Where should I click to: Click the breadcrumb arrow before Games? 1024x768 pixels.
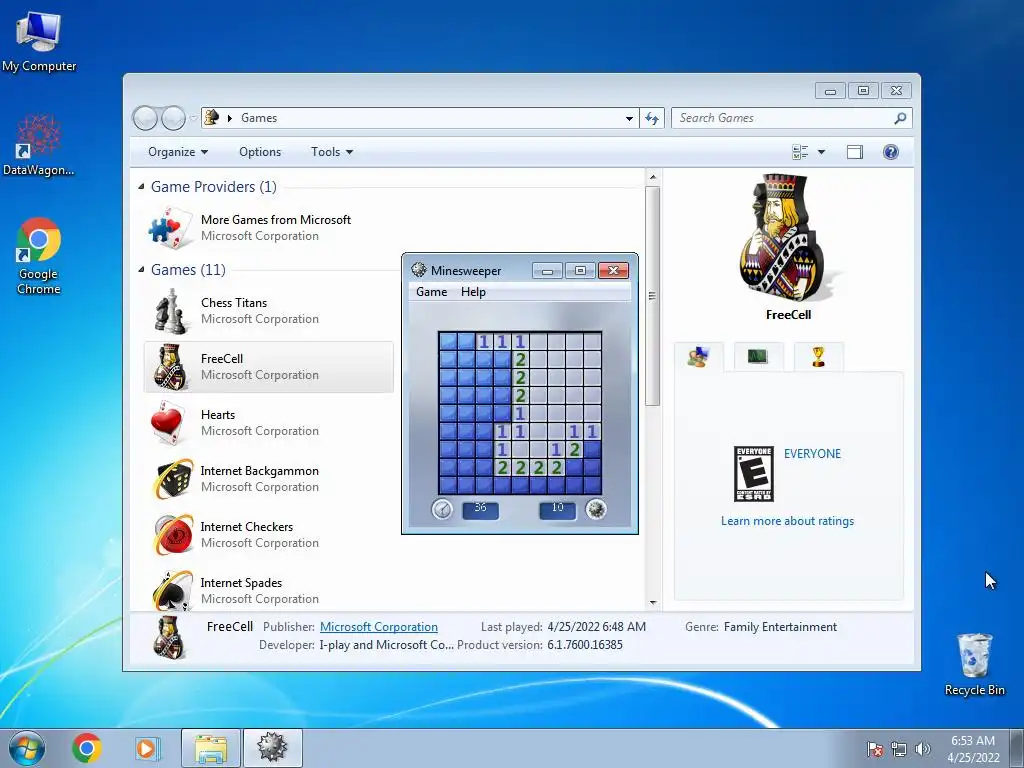(230, 118)
